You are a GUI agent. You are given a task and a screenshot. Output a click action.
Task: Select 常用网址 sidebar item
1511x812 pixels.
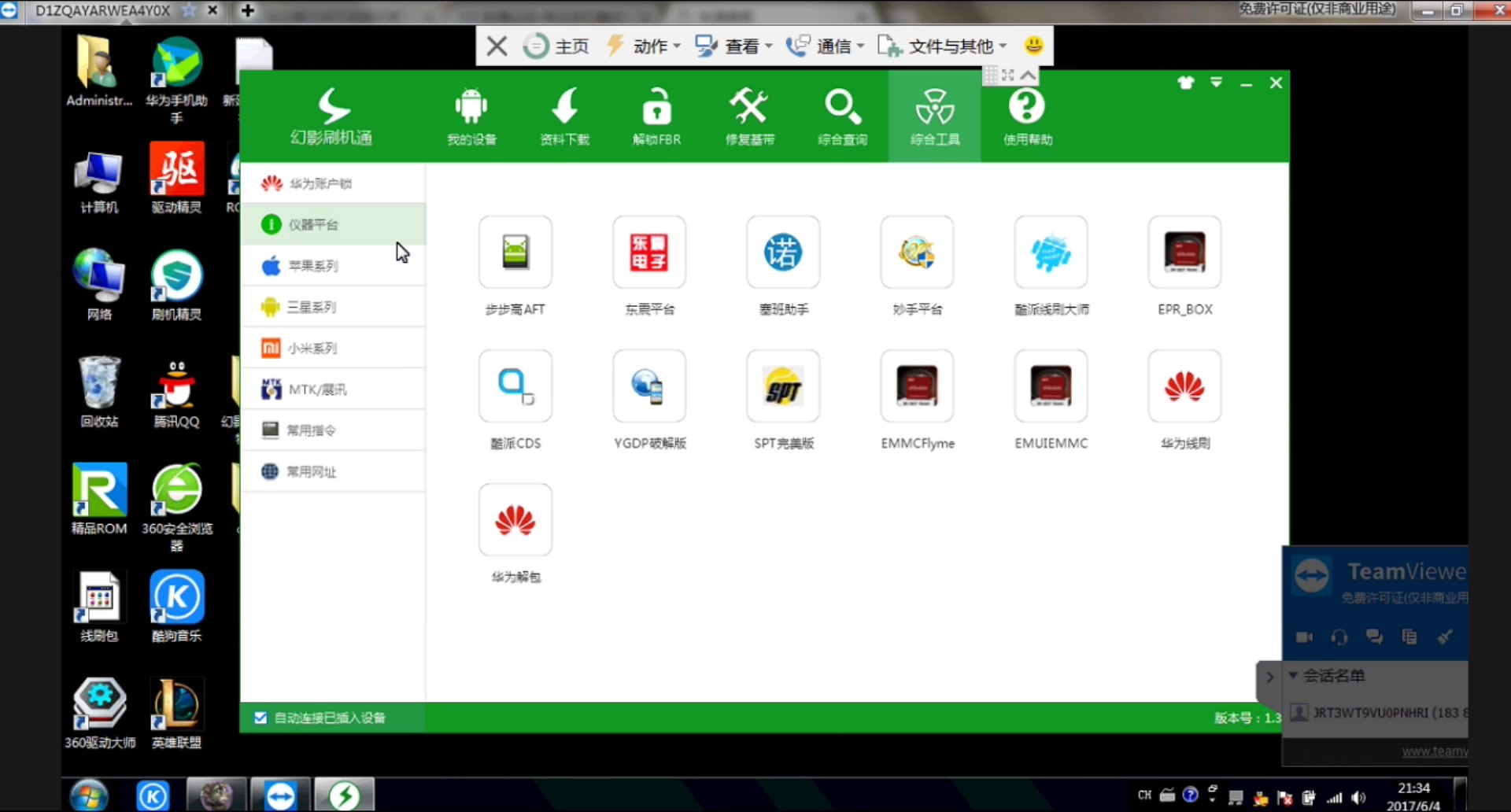click(x=333, y=471)
